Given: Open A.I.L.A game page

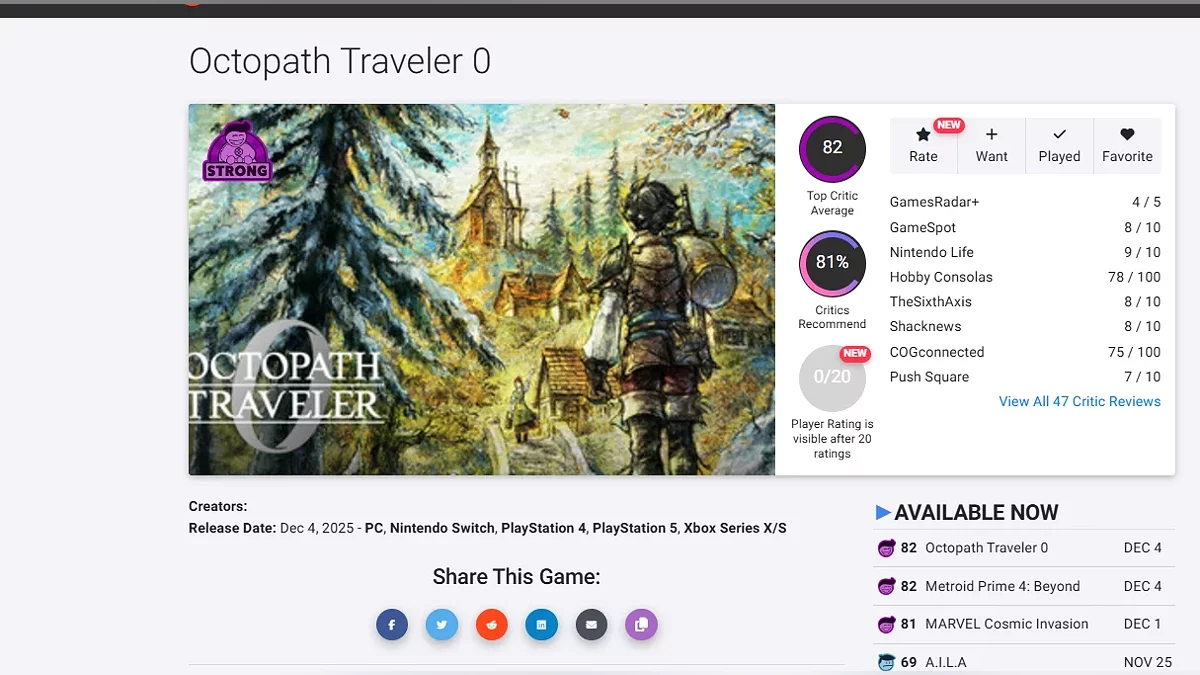Looking at the screenshot, I should [946, 662].
